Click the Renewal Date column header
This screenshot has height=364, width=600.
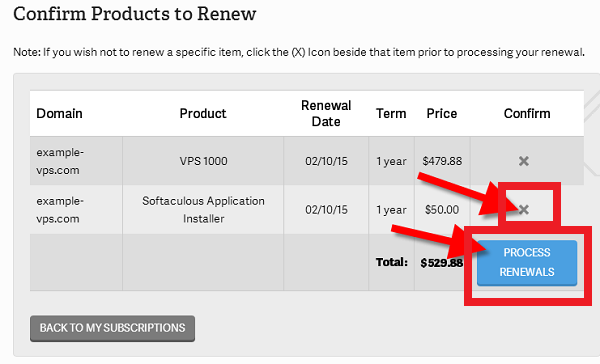tap(326, 114)
